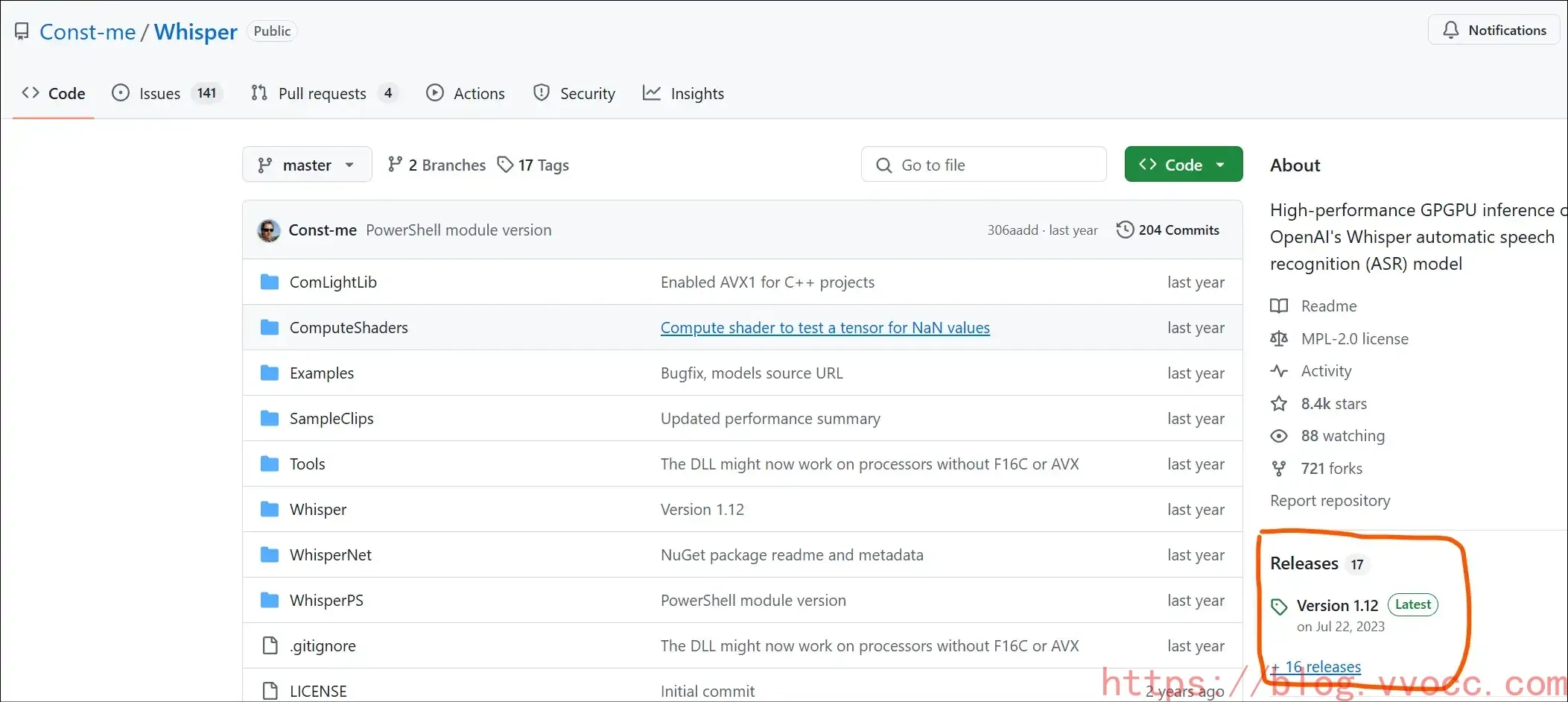The height and width of the screenshot is (702, 1568).
Task: Switch to Pull requests tab
Action: click(x=322, y=93)
